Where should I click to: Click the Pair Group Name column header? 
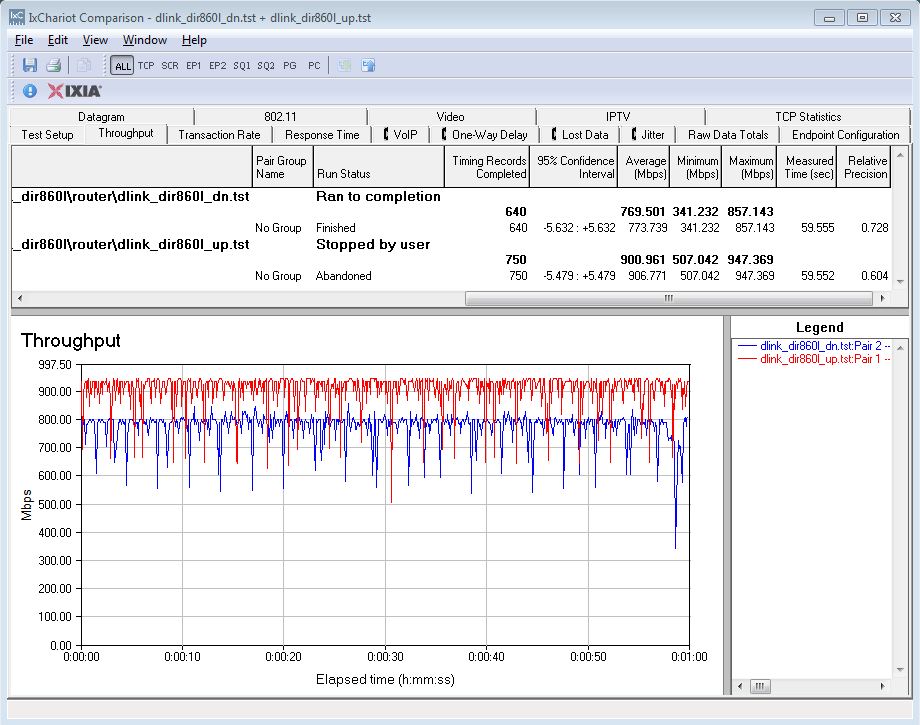click(283, 167)
